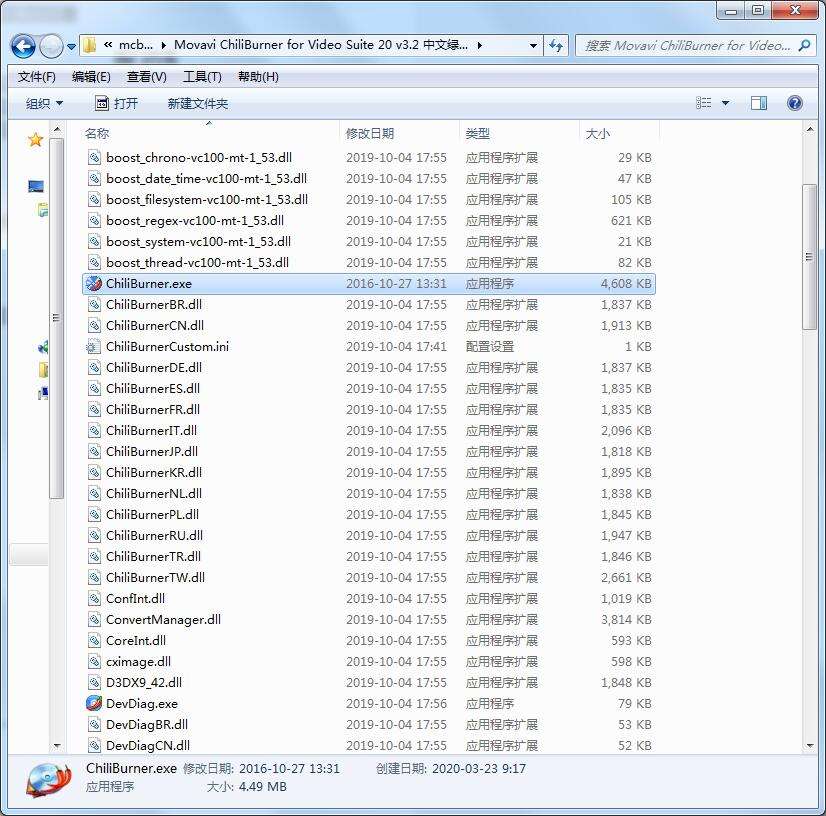
Task: Select boost_filesystem-vc100-mt-1_53.dll
Action: 206,200
